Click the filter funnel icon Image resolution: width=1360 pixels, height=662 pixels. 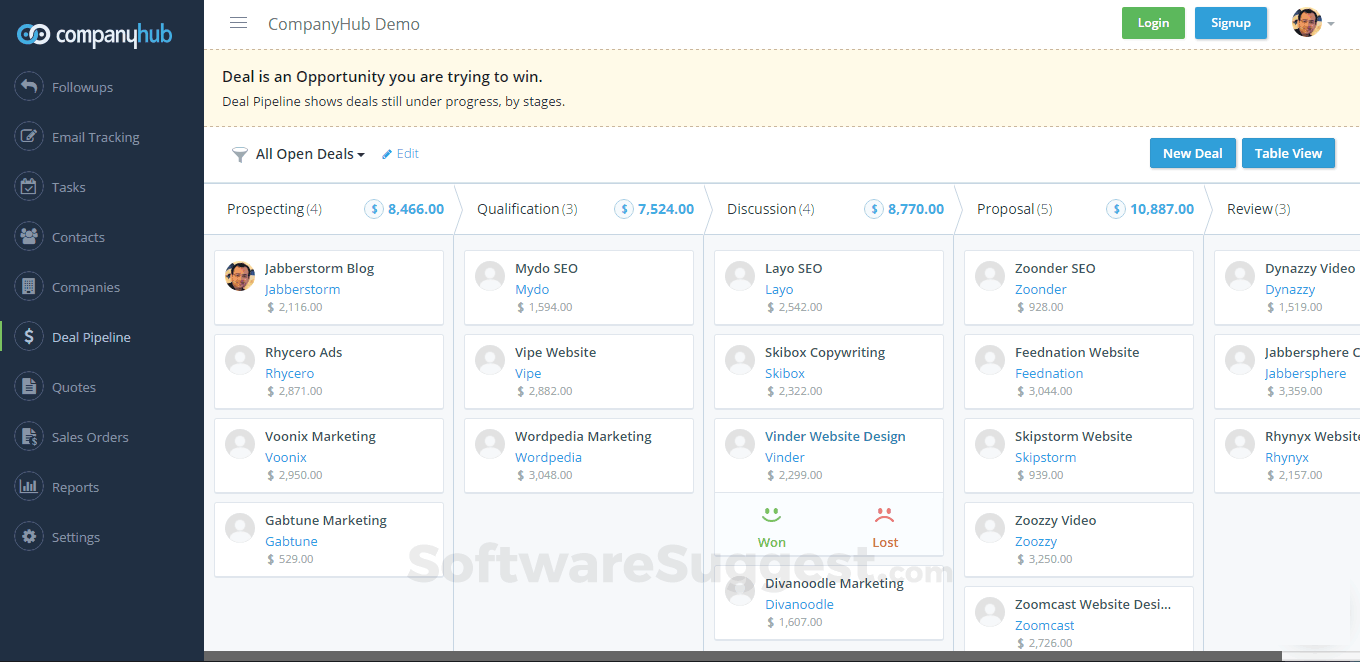click(240, 155)
